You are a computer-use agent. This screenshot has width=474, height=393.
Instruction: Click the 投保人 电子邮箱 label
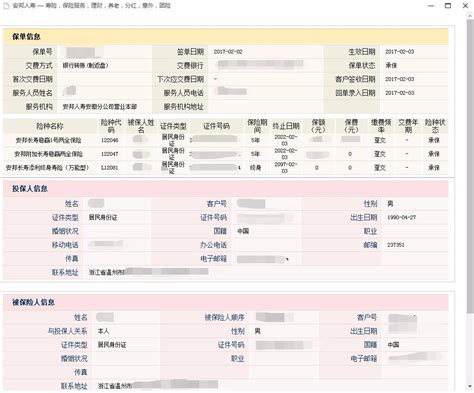click(x=213, y=258)
